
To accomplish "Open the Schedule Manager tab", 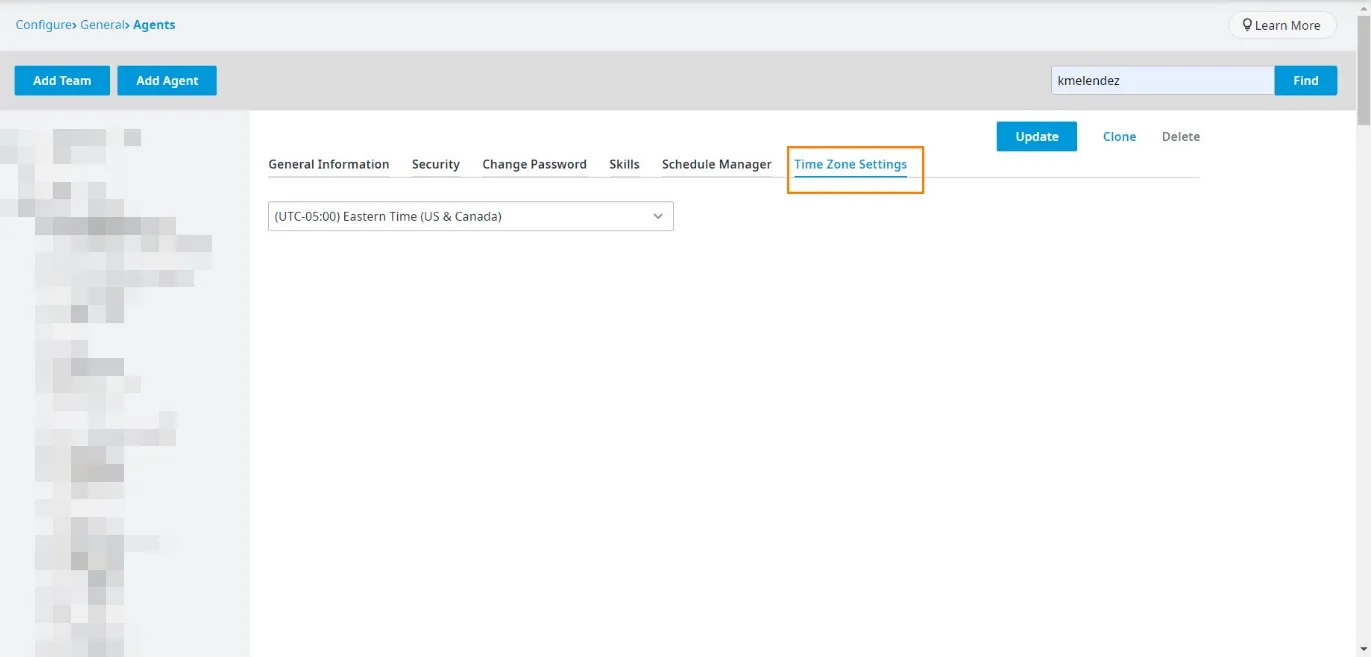I will pos(717,165).
